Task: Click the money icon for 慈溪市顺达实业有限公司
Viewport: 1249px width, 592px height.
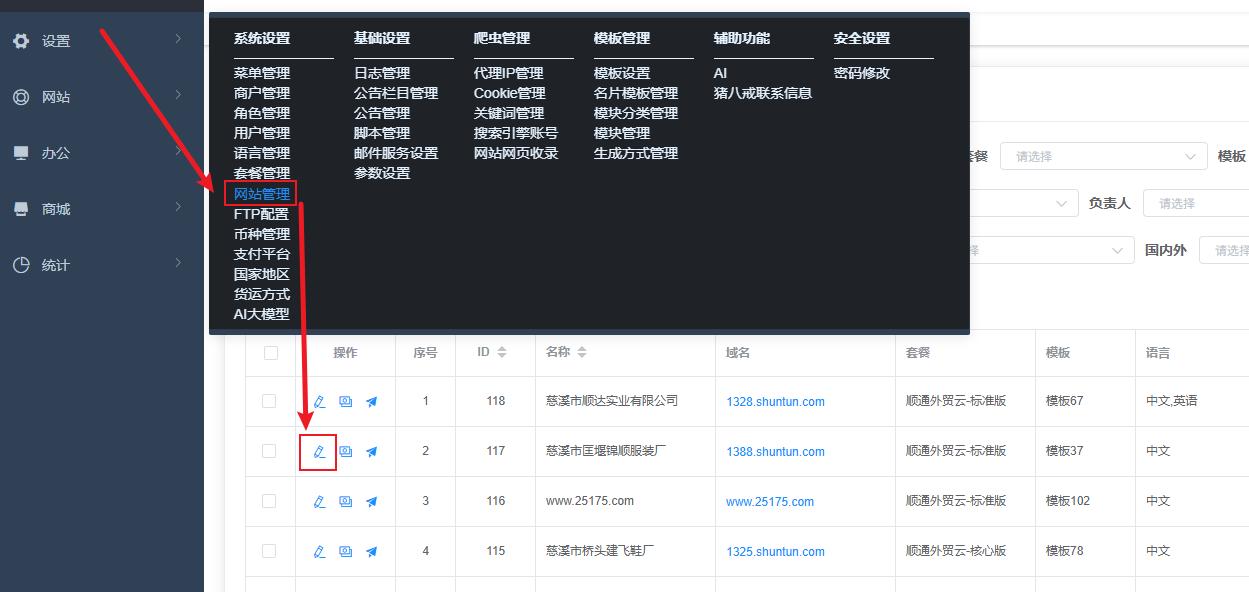Action: pos(345,401)
